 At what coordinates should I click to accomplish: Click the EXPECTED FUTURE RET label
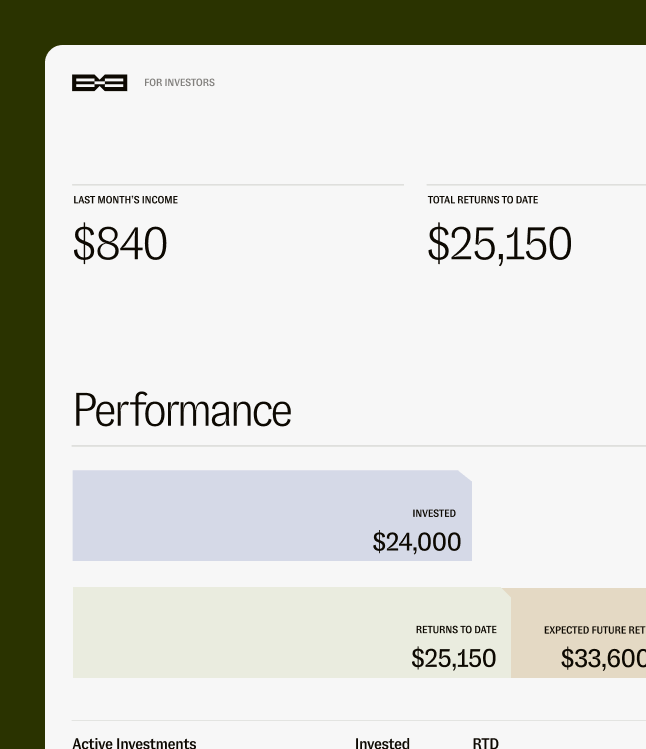pos(594,630)
